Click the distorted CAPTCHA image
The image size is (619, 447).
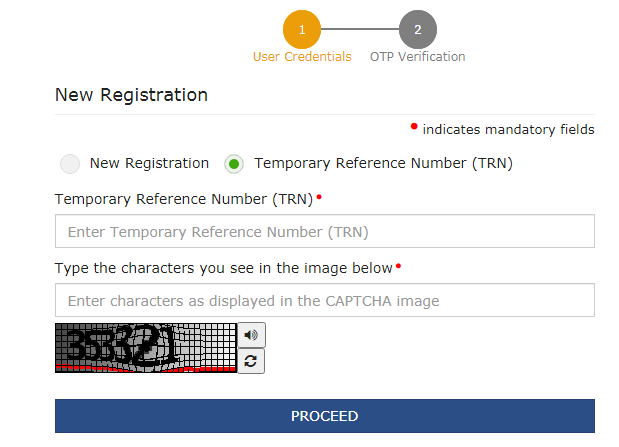(146, 348)
